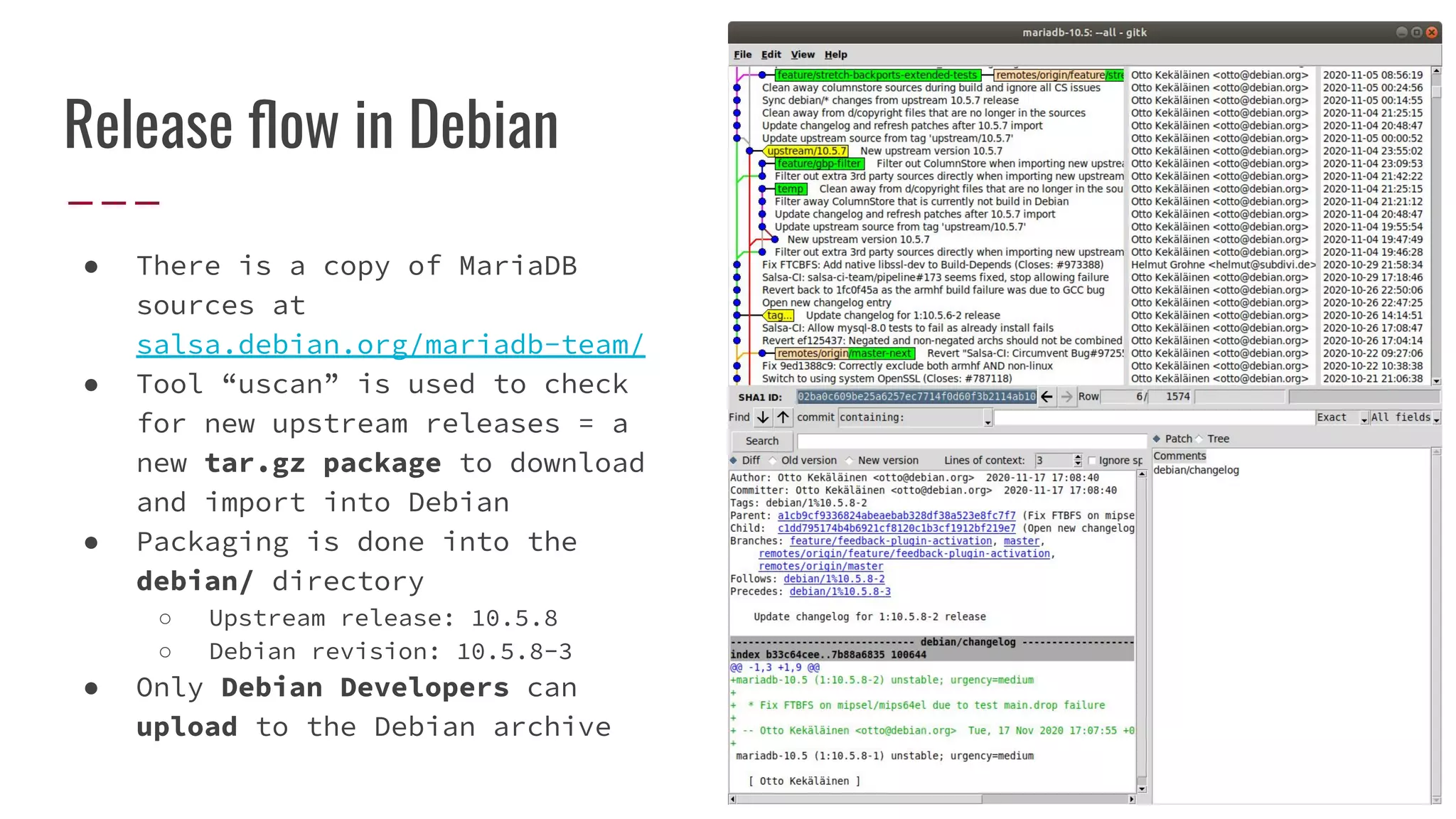Switch file list to Tree mode
This screenshot has height=819, width=1456.
1212,439
